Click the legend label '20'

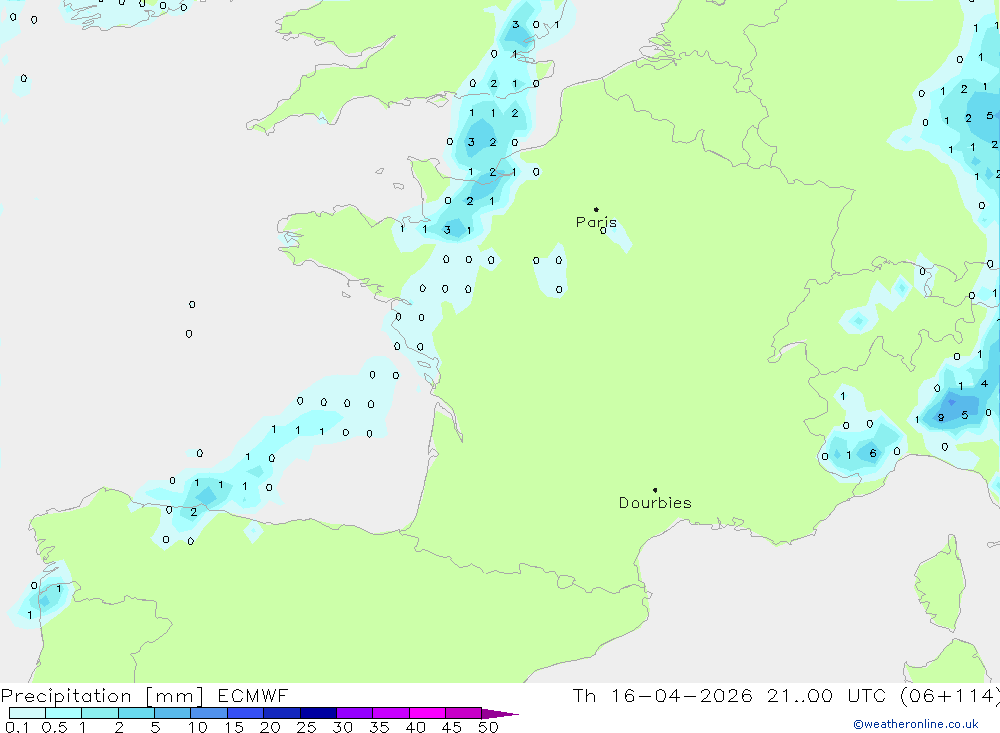click(270, 727)
